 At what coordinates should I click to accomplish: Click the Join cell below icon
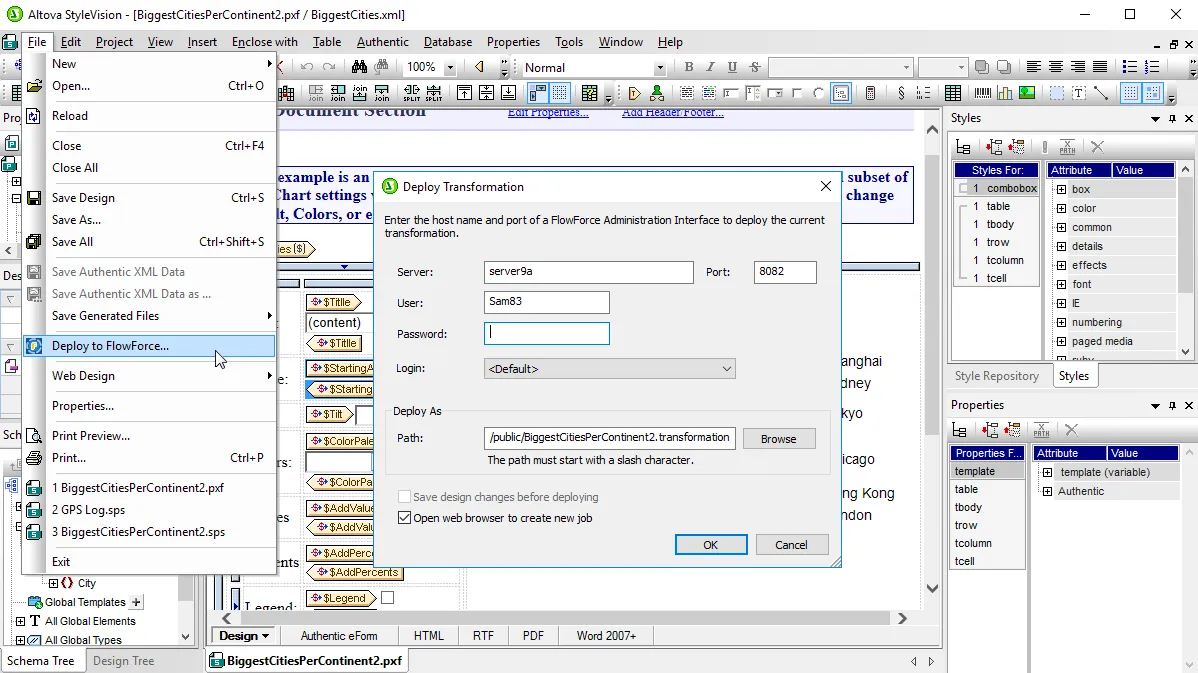(x=382, y=93)
